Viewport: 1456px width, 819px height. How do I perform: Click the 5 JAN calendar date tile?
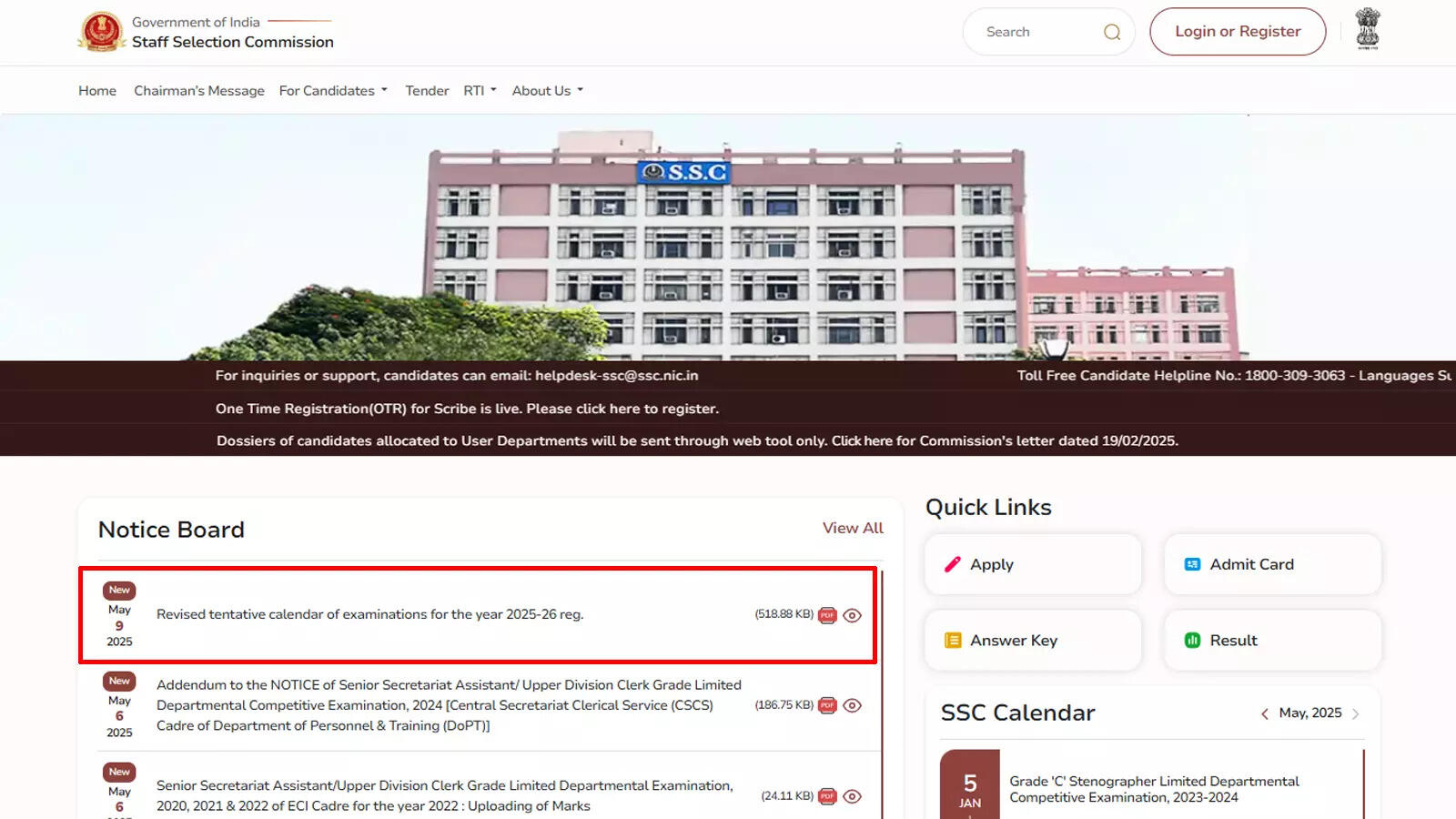[970, 785]
